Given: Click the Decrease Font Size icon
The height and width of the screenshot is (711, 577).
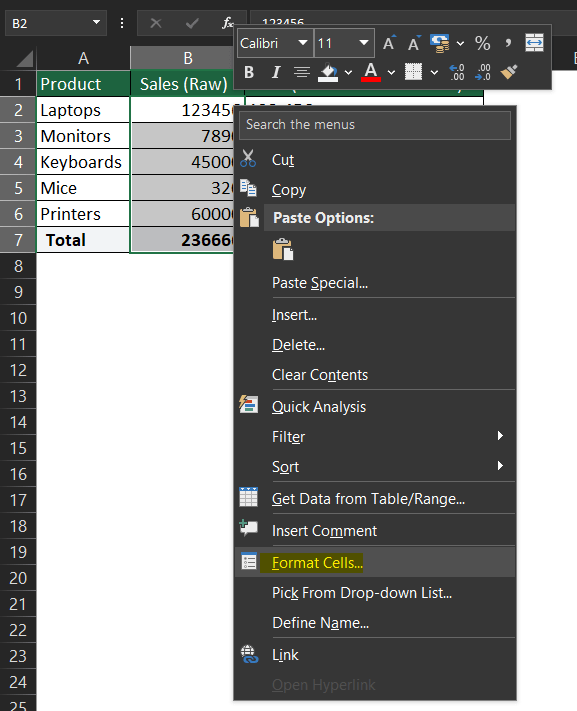Looking at the screenshot, I should click(413, 44).
